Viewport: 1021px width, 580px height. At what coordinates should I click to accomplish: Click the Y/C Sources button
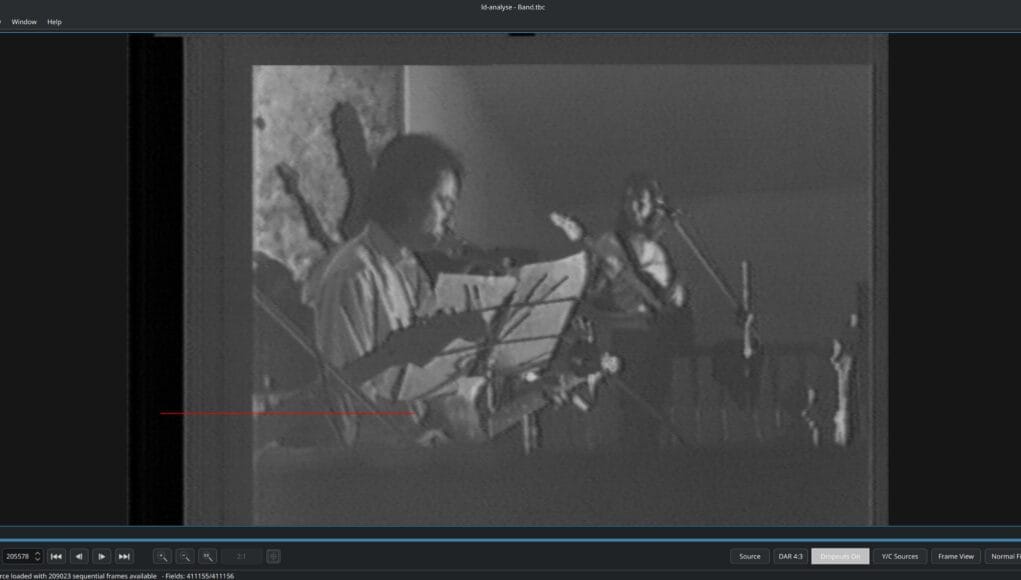[x=900, y=556]
